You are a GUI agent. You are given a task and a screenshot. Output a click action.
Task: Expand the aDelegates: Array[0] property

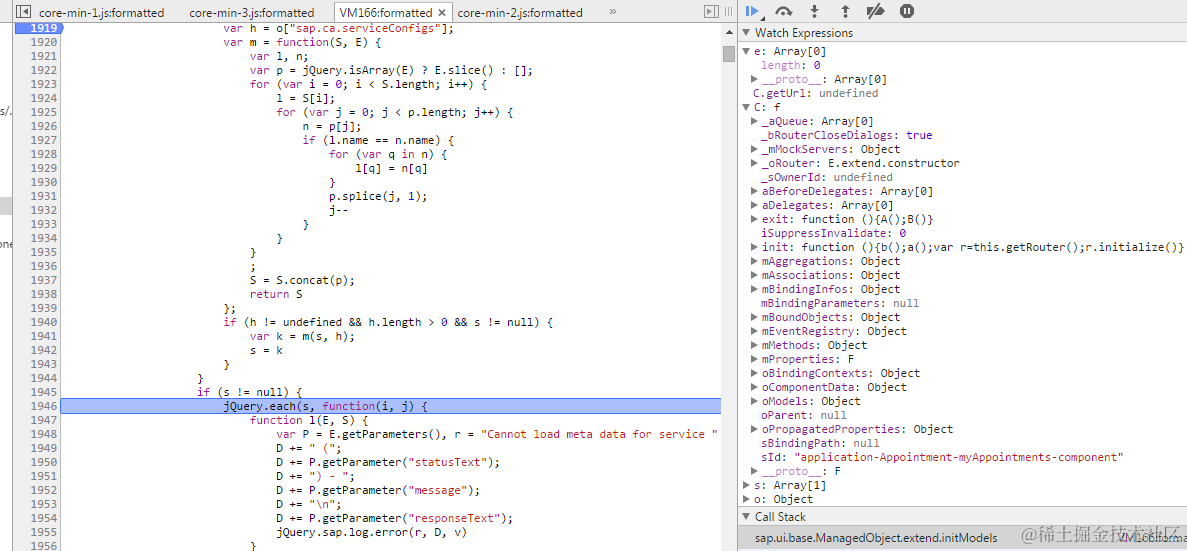click(755, 205)
